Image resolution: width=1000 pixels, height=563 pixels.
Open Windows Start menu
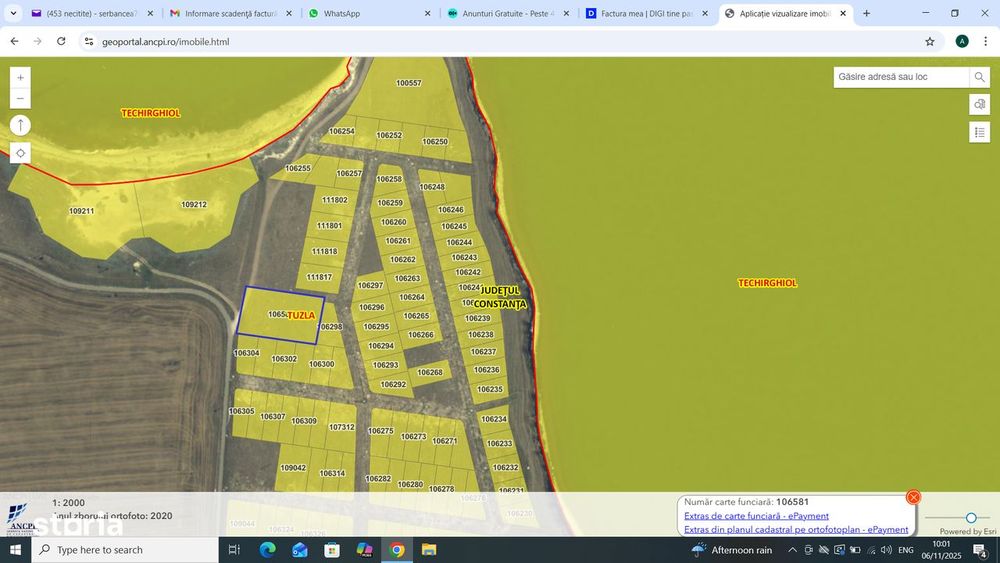(15, 550)
